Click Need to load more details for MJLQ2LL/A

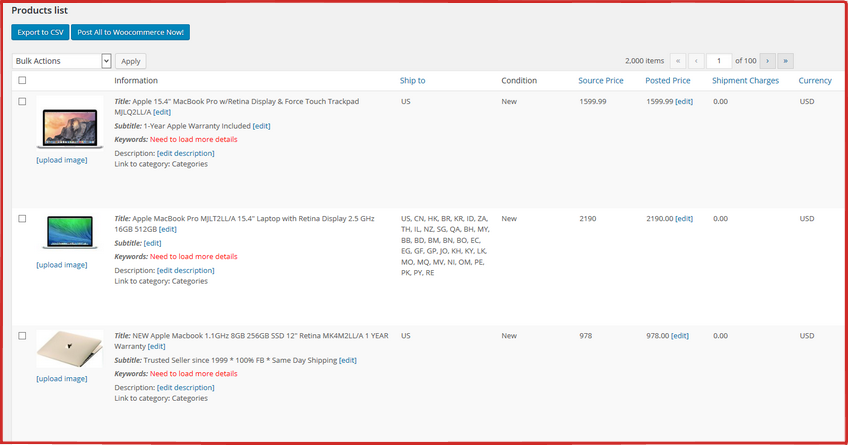tap(194, 140)
